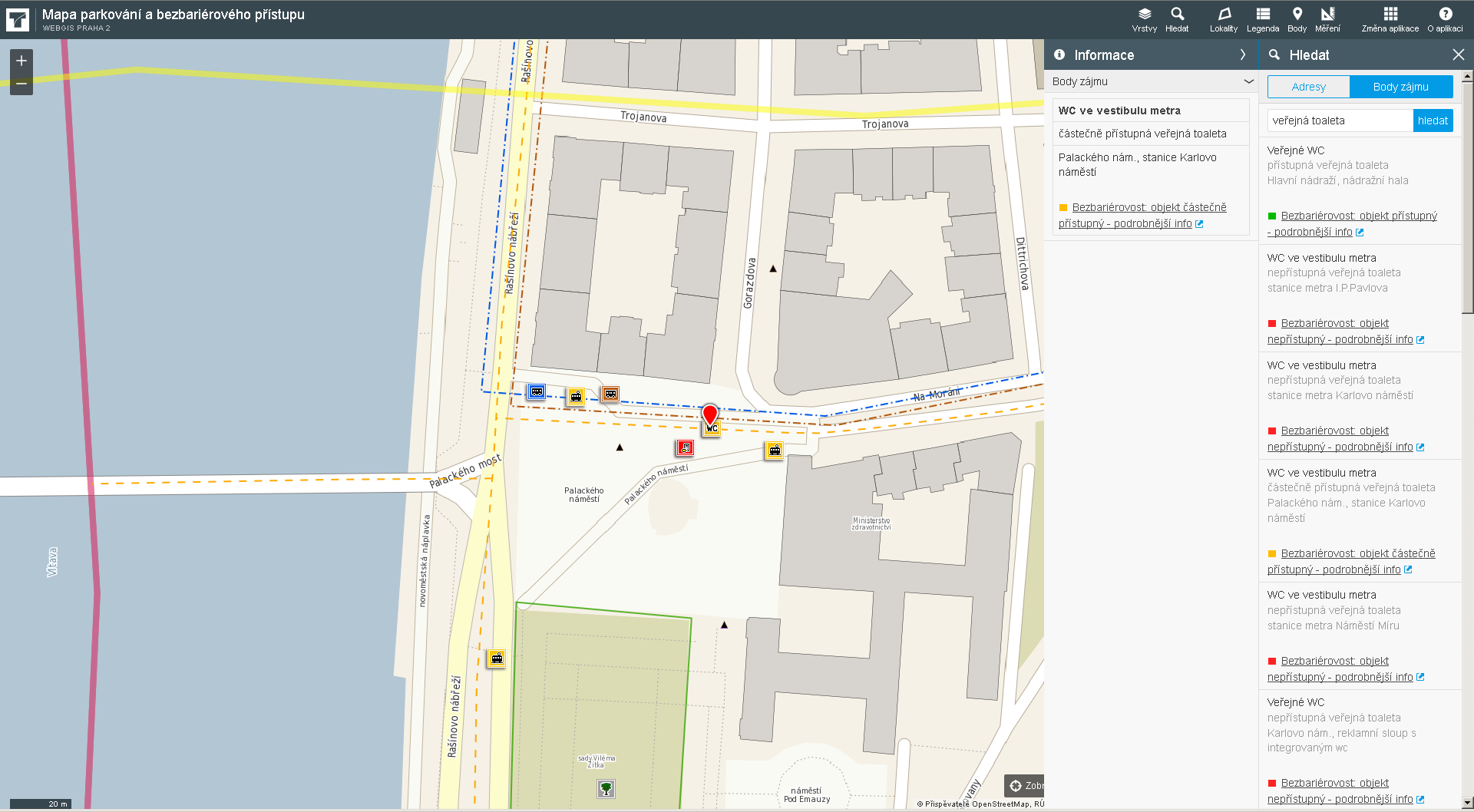This screenshot has width=1474, height=812.
Task: Zoom out the map with minus button
Action: (21, 84)
